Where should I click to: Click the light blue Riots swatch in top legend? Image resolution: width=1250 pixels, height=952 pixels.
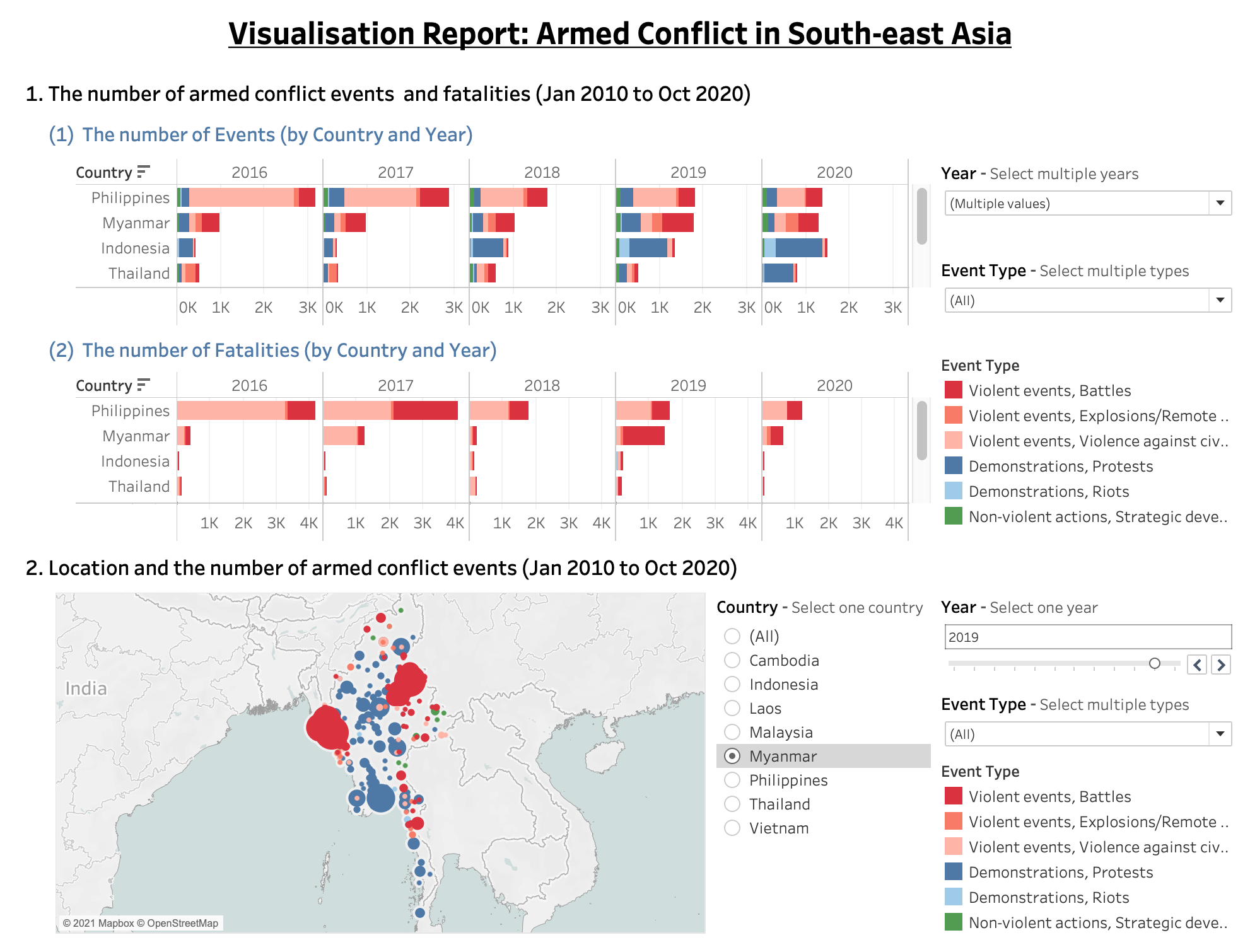point(953,491)
